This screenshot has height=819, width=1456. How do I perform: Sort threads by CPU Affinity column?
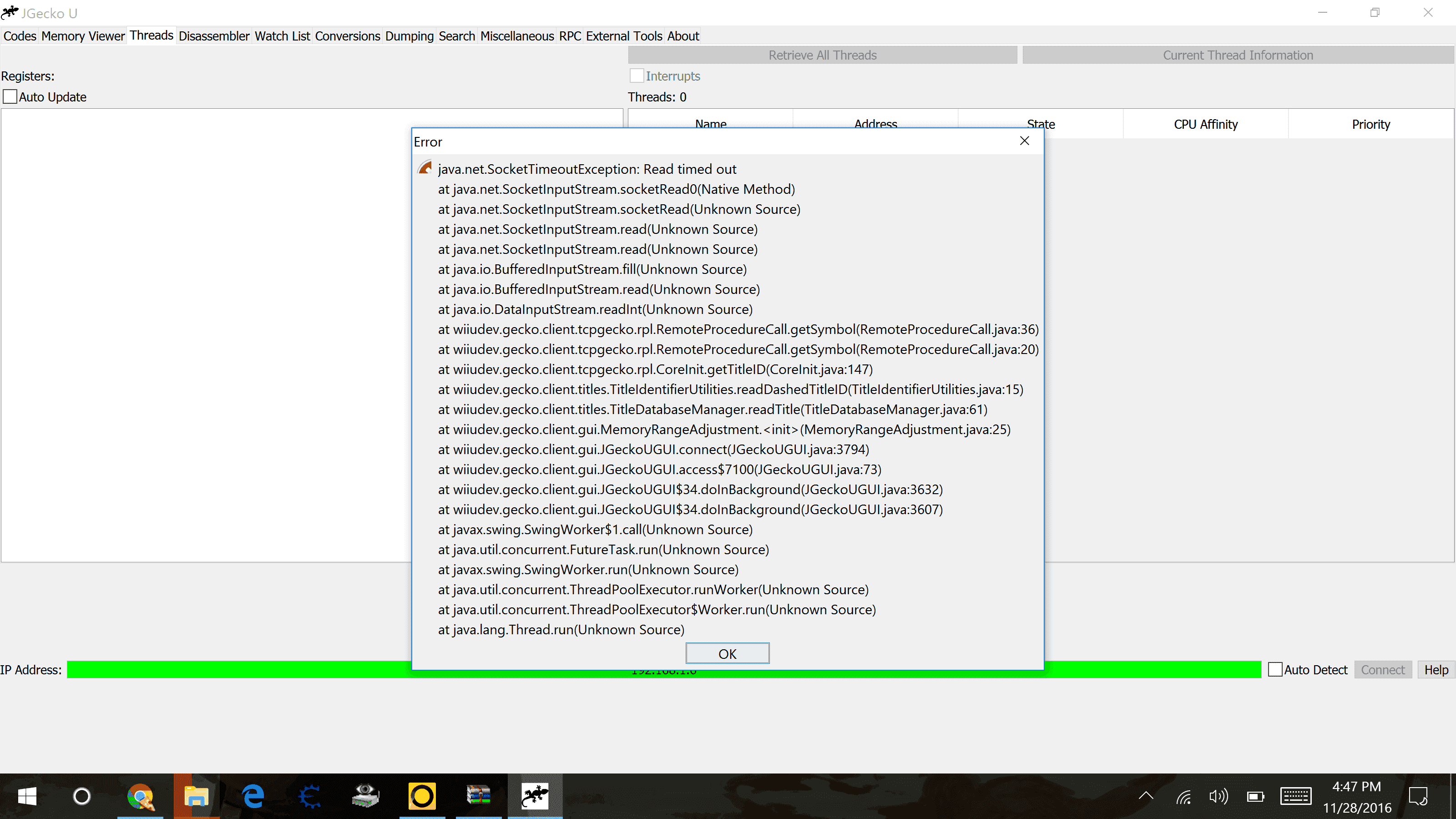click(x=1206, y=124)
